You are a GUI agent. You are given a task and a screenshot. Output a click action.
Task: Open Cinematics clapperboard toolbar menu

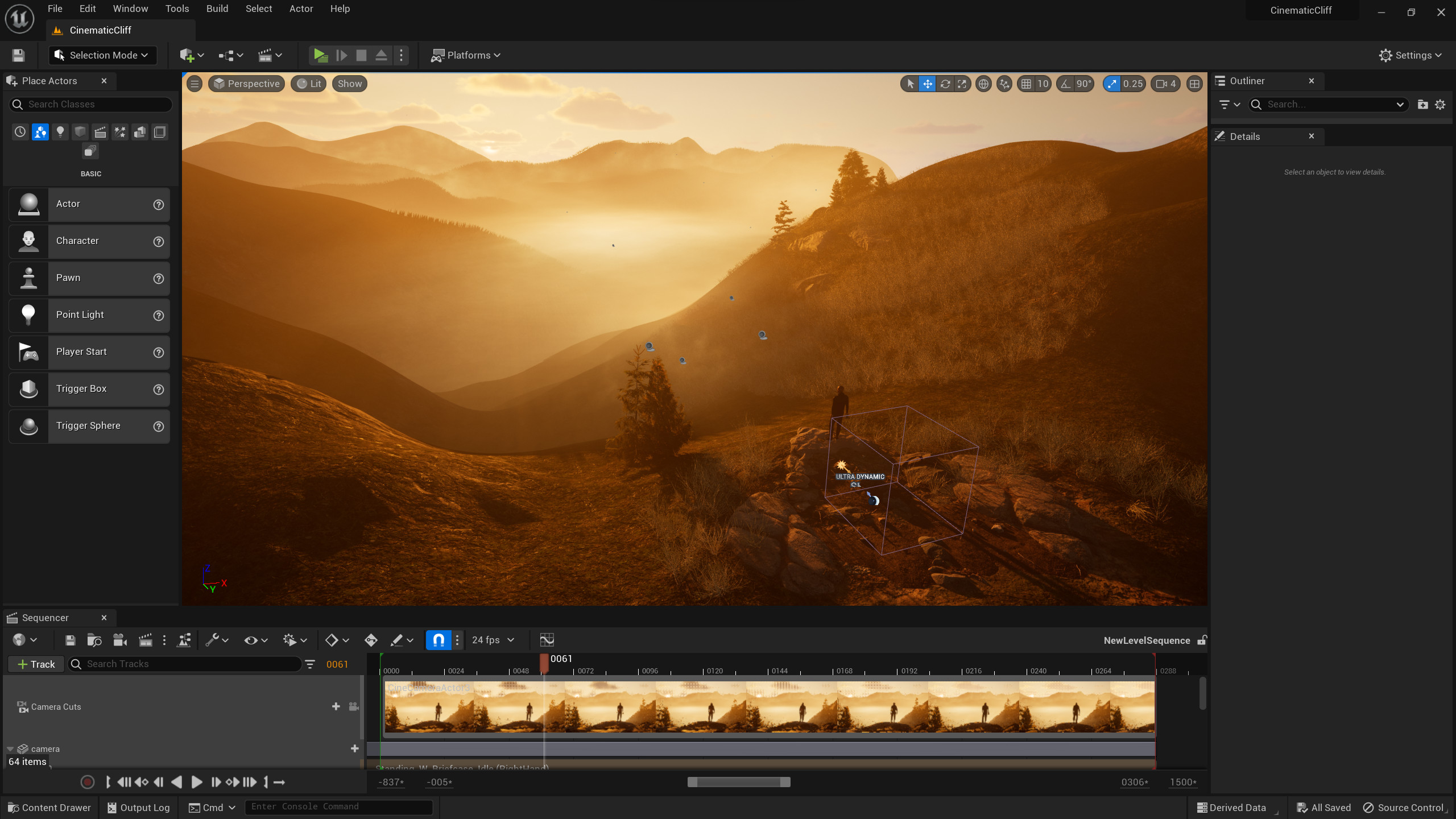click(x=270, y=55)
